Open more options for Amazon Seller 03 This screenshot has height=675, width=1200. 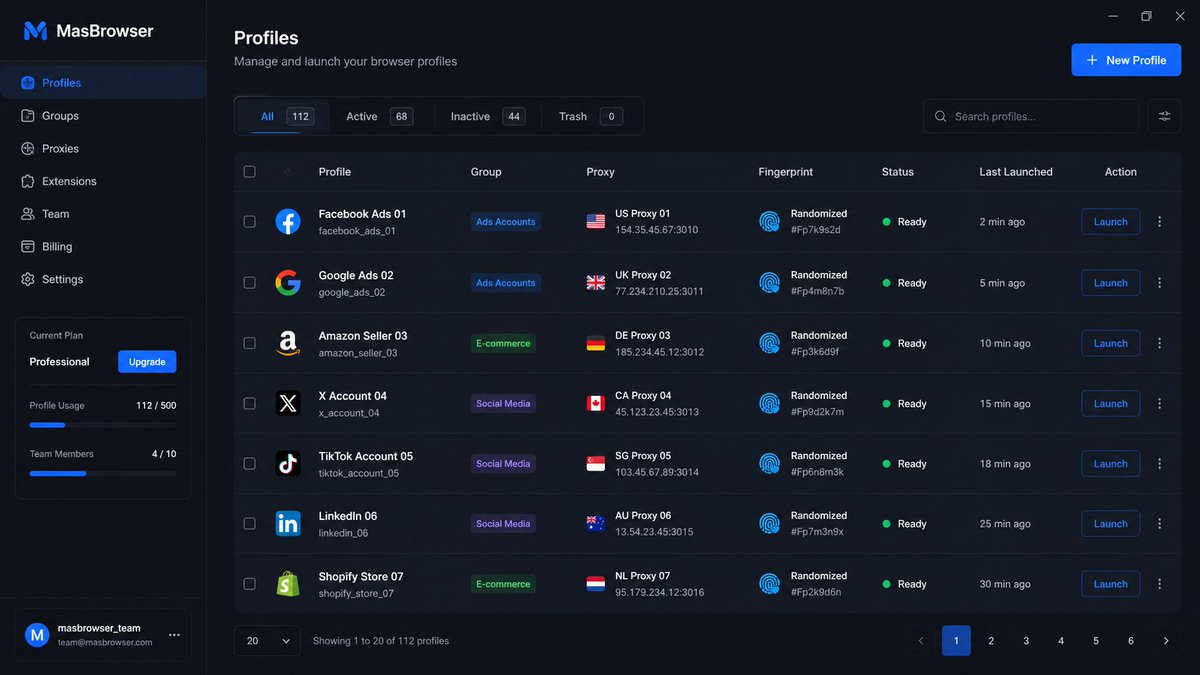pyautogui.click(x=1160, y=343)
